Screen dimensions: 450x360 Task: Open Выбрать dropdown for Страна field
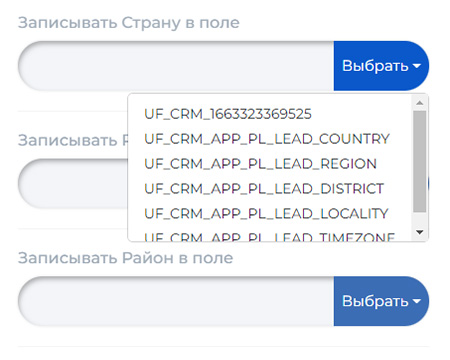pyautogui.click(x=381, y=66)
